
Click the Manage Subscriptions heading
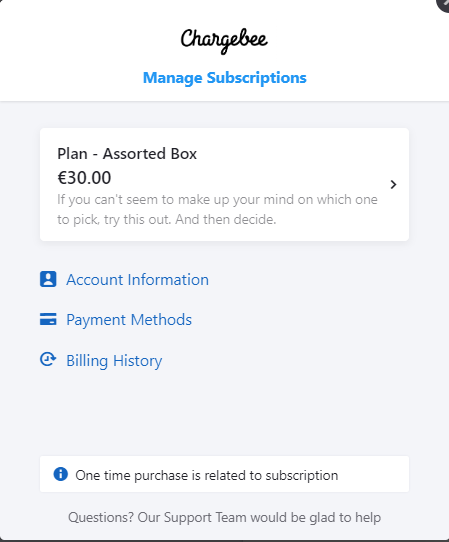(x=225, y=78)
